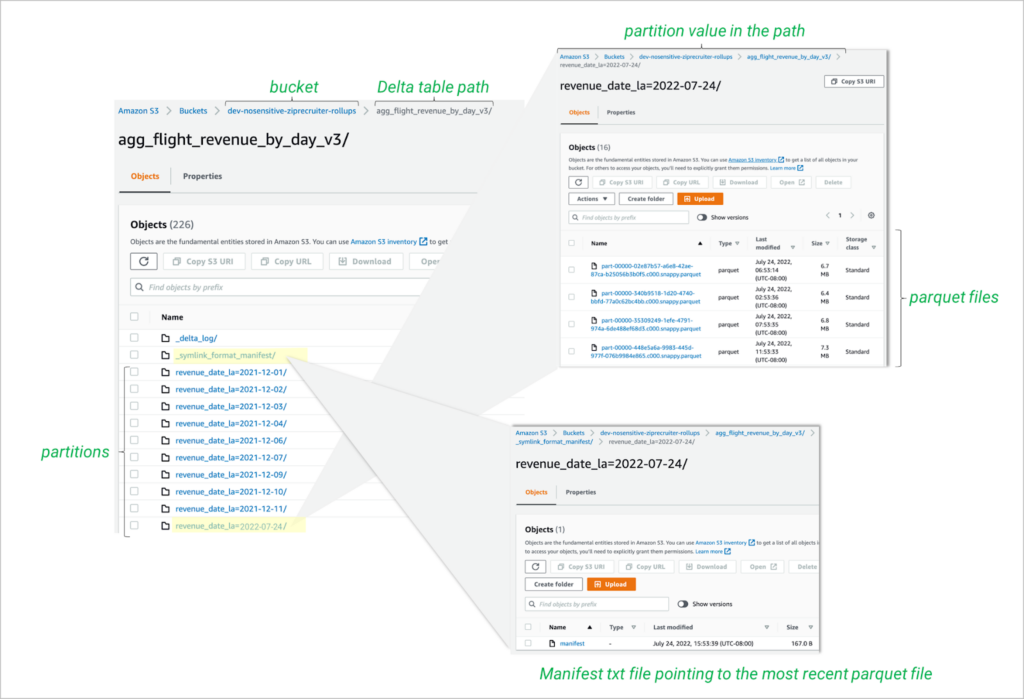Open the page preferences gear icon
This screenshot has height=699, width=1024.
point(871,215)
